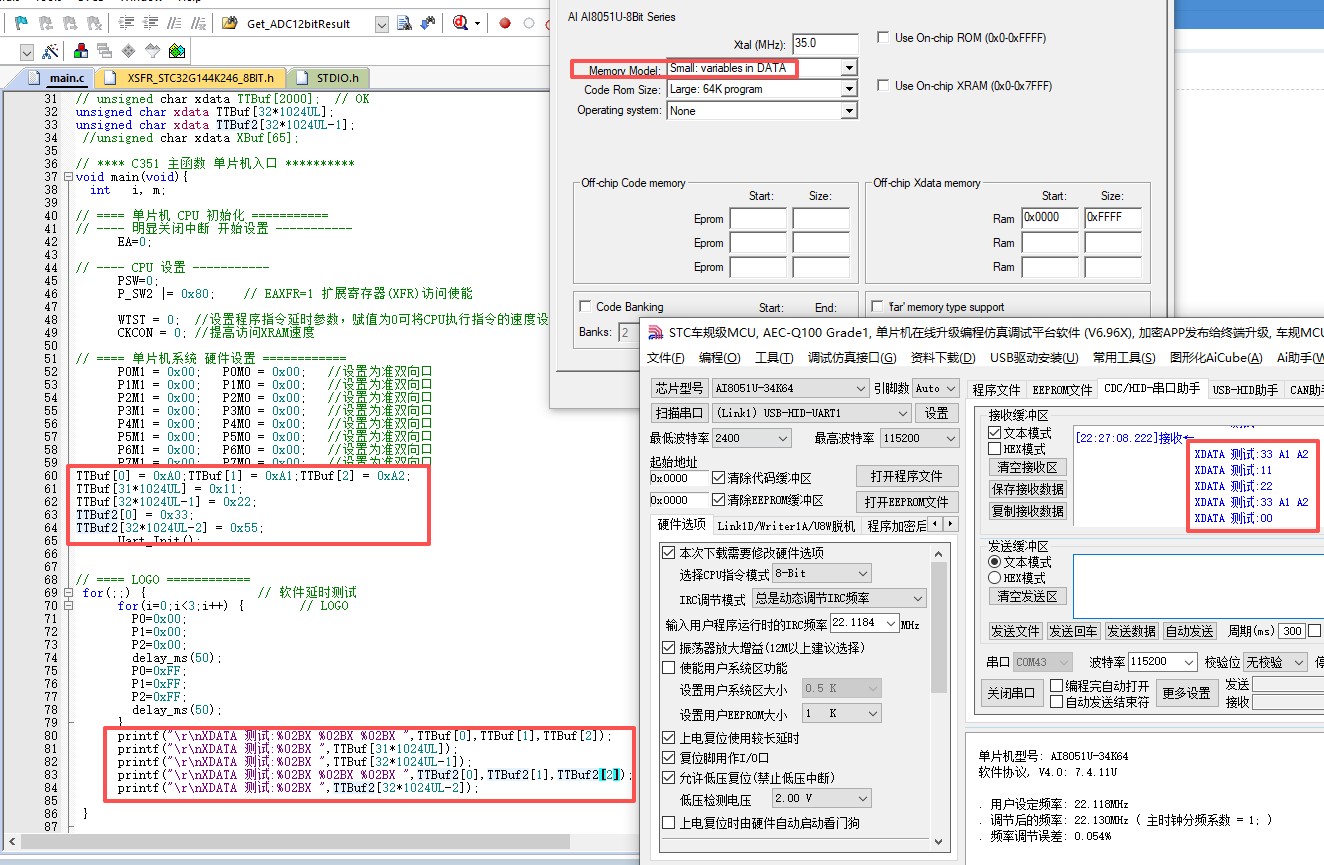Open the Operating system dropdown
1324x865 pixels.
coord(849,110)
